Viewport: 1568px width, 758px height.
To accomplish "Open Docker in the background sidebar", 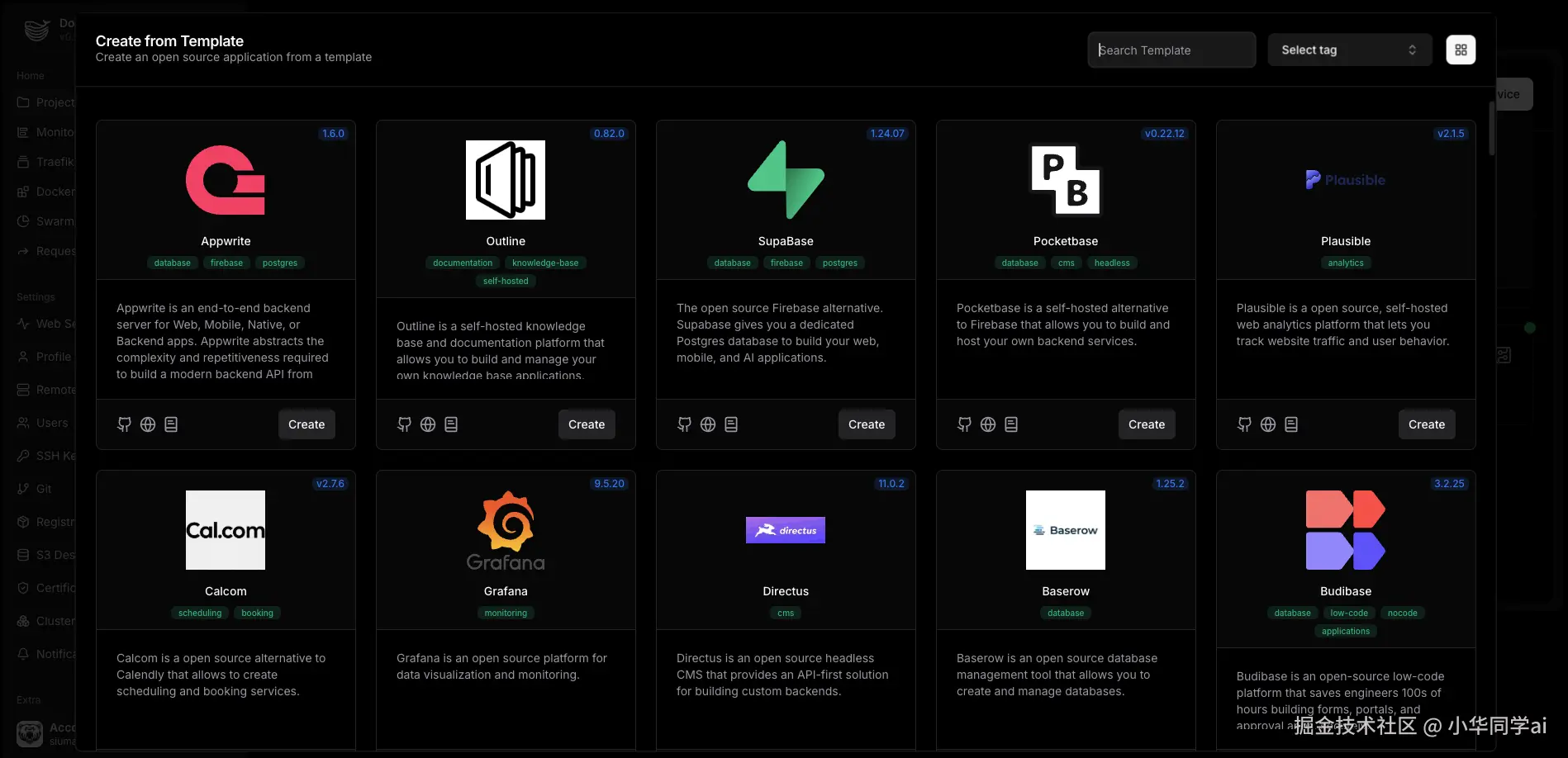I will point(45,192).
